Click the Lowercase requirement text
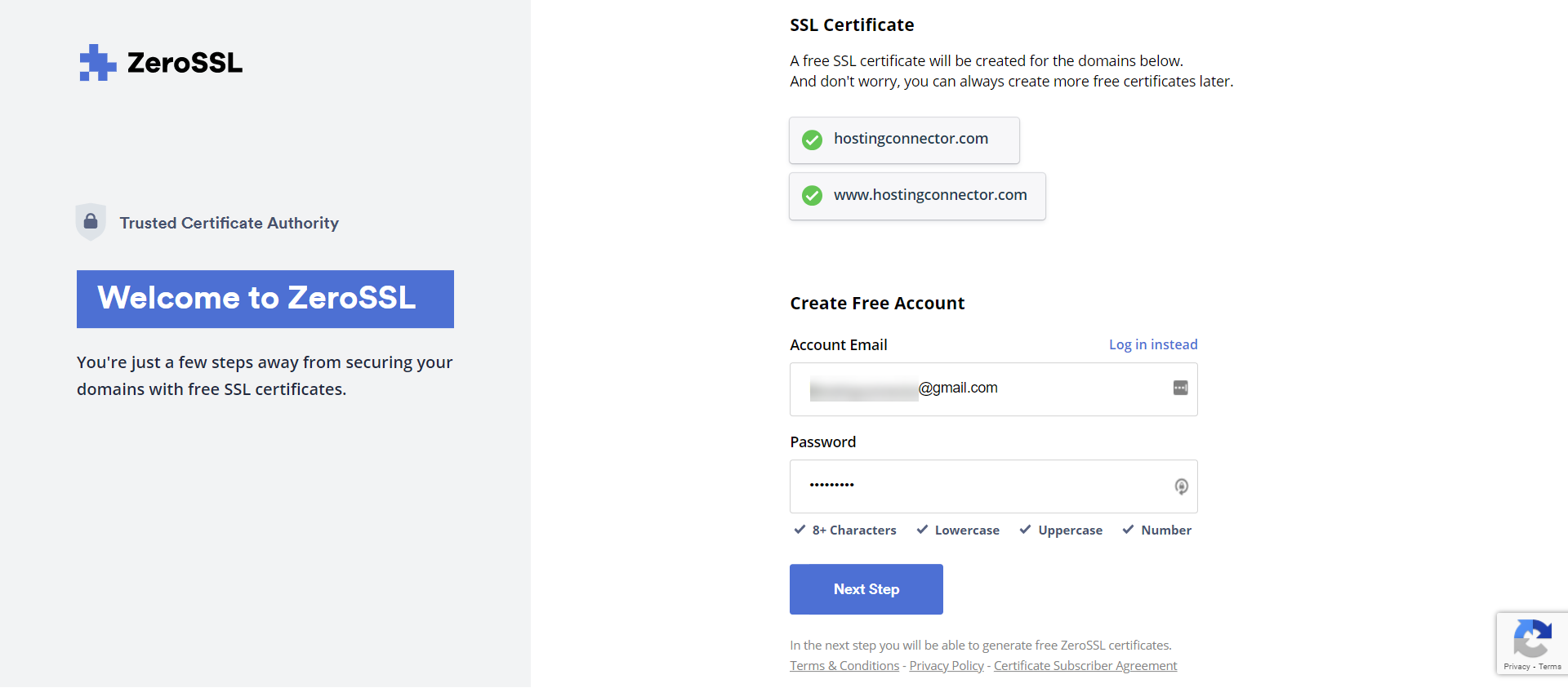The image size is (1568, 688). point(967,530)
